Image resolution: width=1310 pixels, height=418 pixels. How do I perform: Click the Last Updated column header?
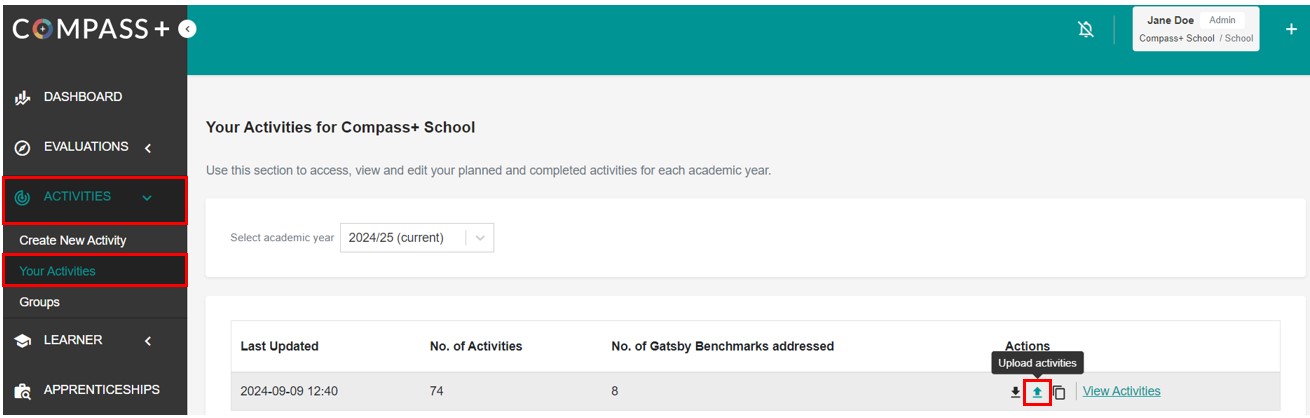coord(280,346)
